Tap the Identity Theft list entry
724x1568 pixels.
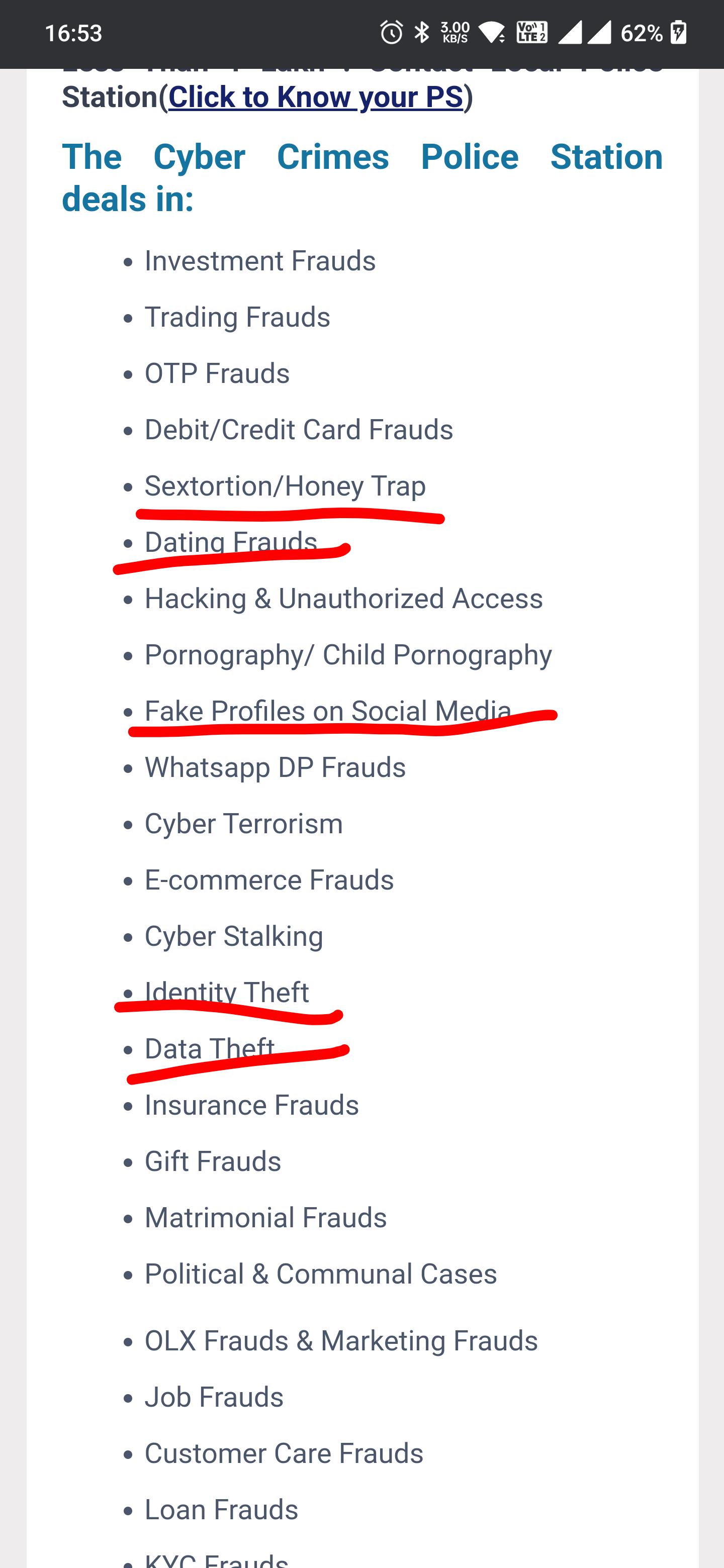click(x=227, y=992)
